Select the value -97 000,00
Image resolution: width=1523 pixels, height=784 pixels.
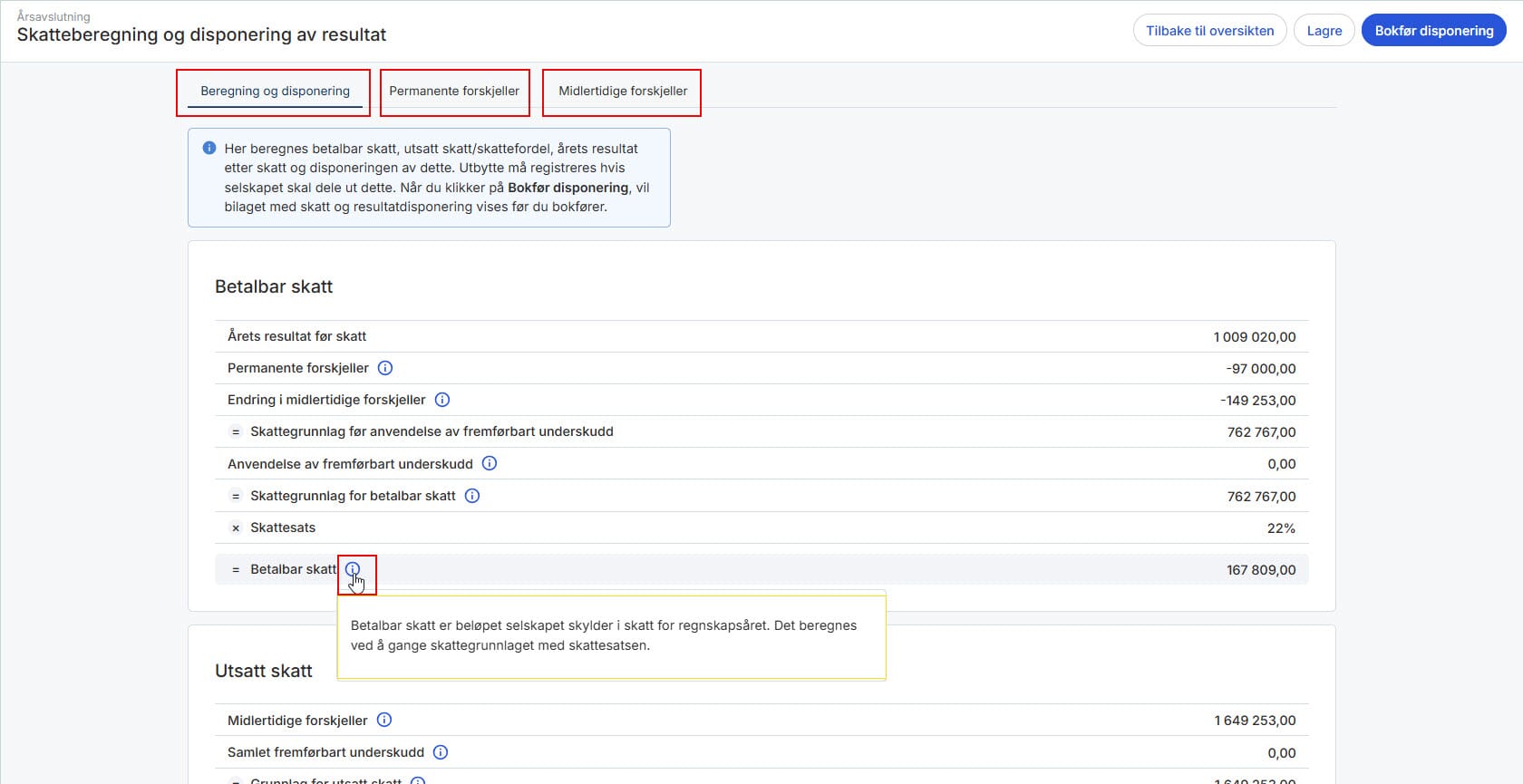(1261, 369)
